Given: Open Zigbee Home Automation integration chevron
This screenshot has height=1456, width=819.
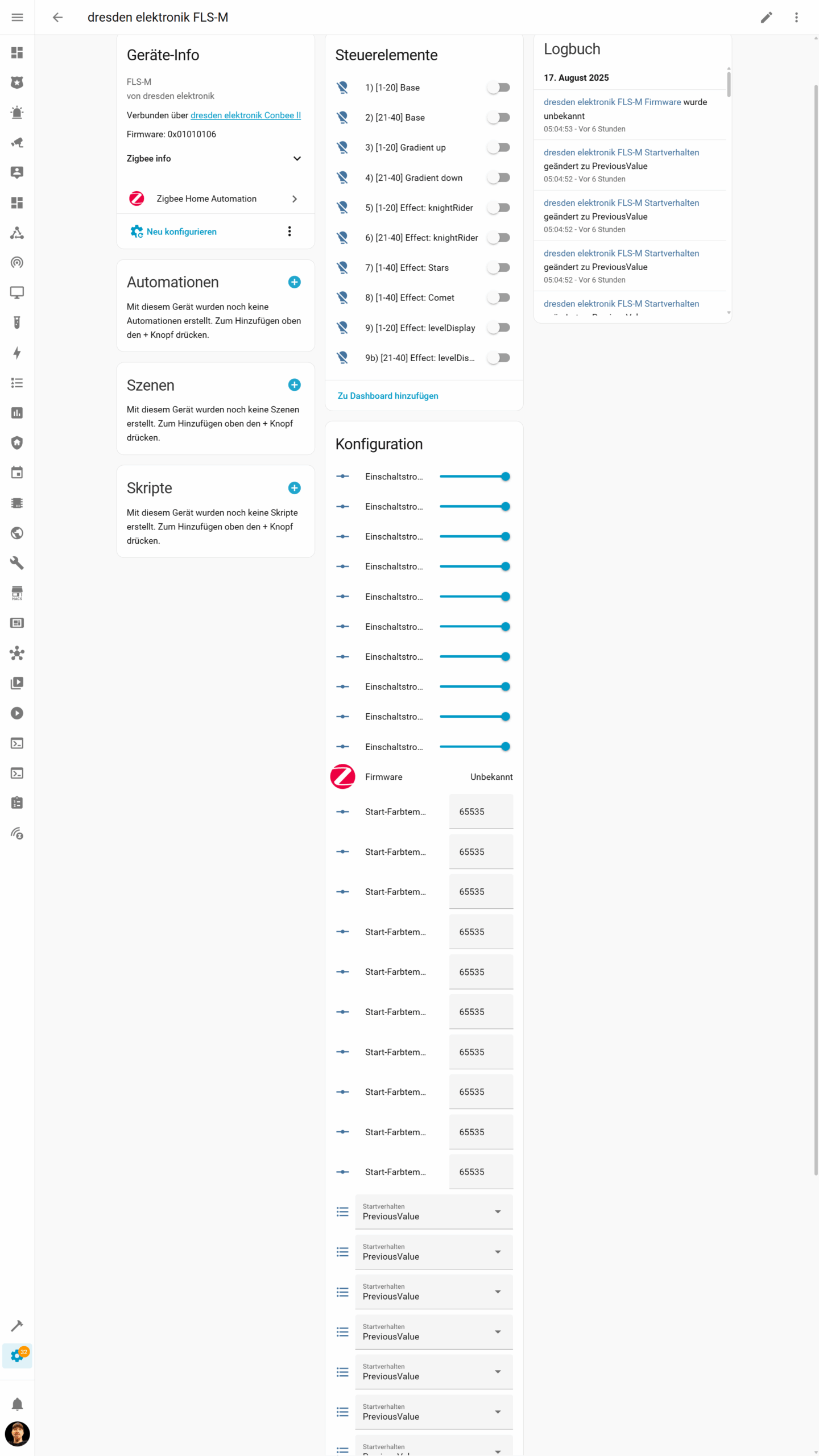Looking at the screenshot, I should (x=294, y=199).
